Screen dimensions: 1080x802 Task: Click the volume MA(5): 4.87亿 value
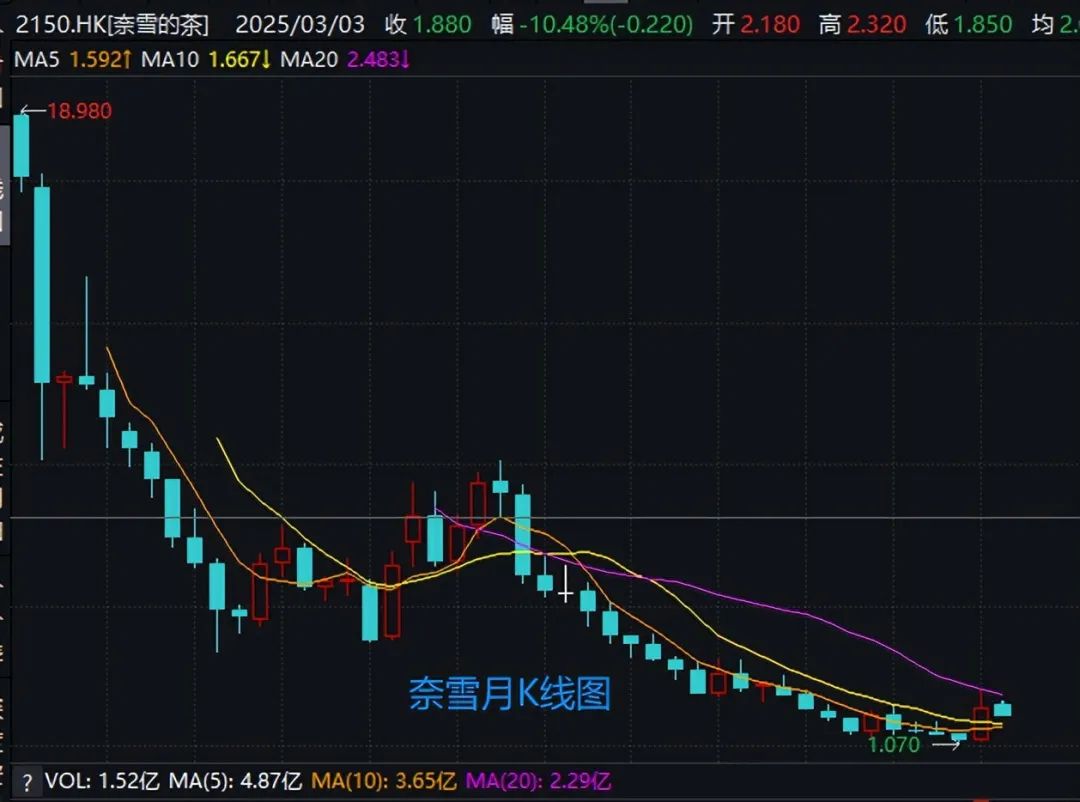pyautogui.click(x=236, y=781)
